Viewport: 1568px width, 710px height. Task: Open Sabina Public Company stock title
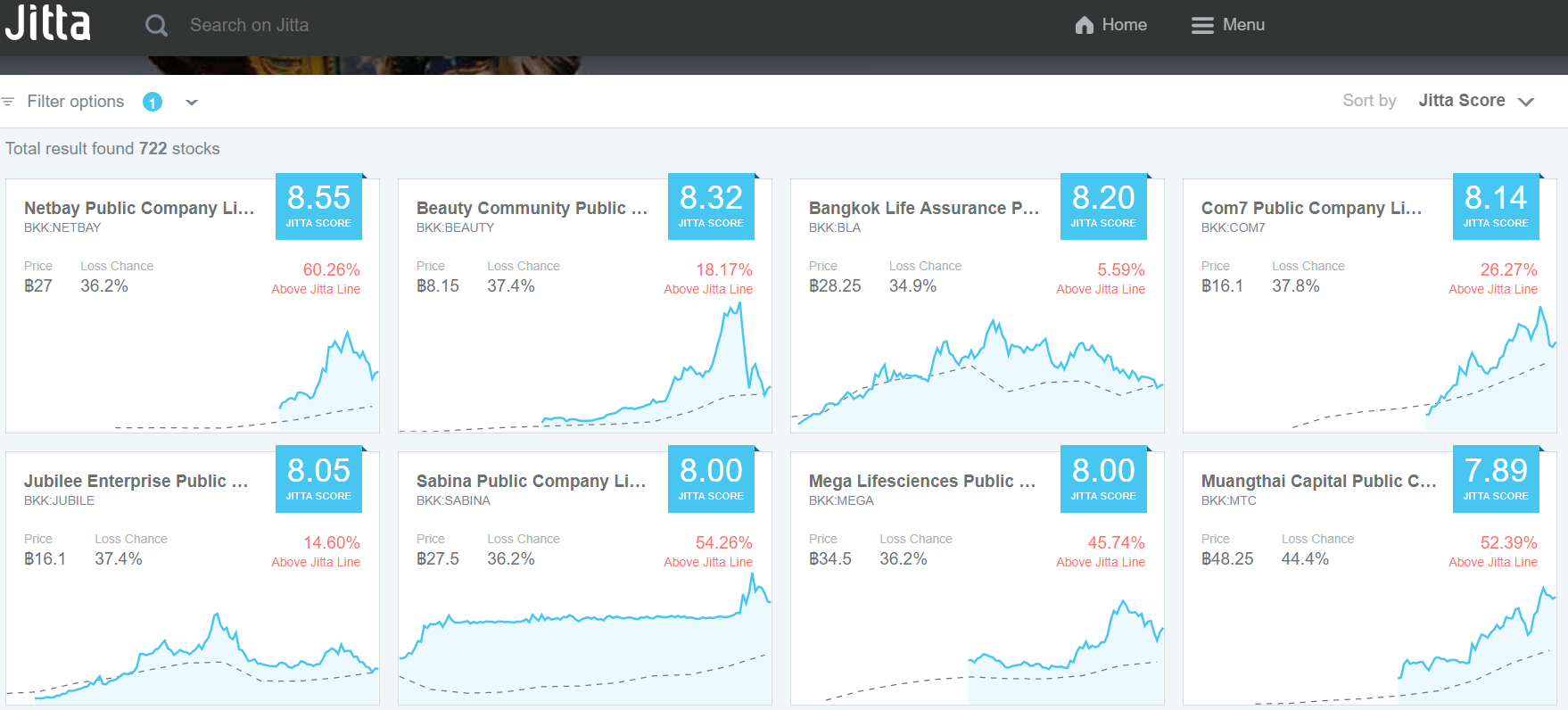(x=532, y=481)
